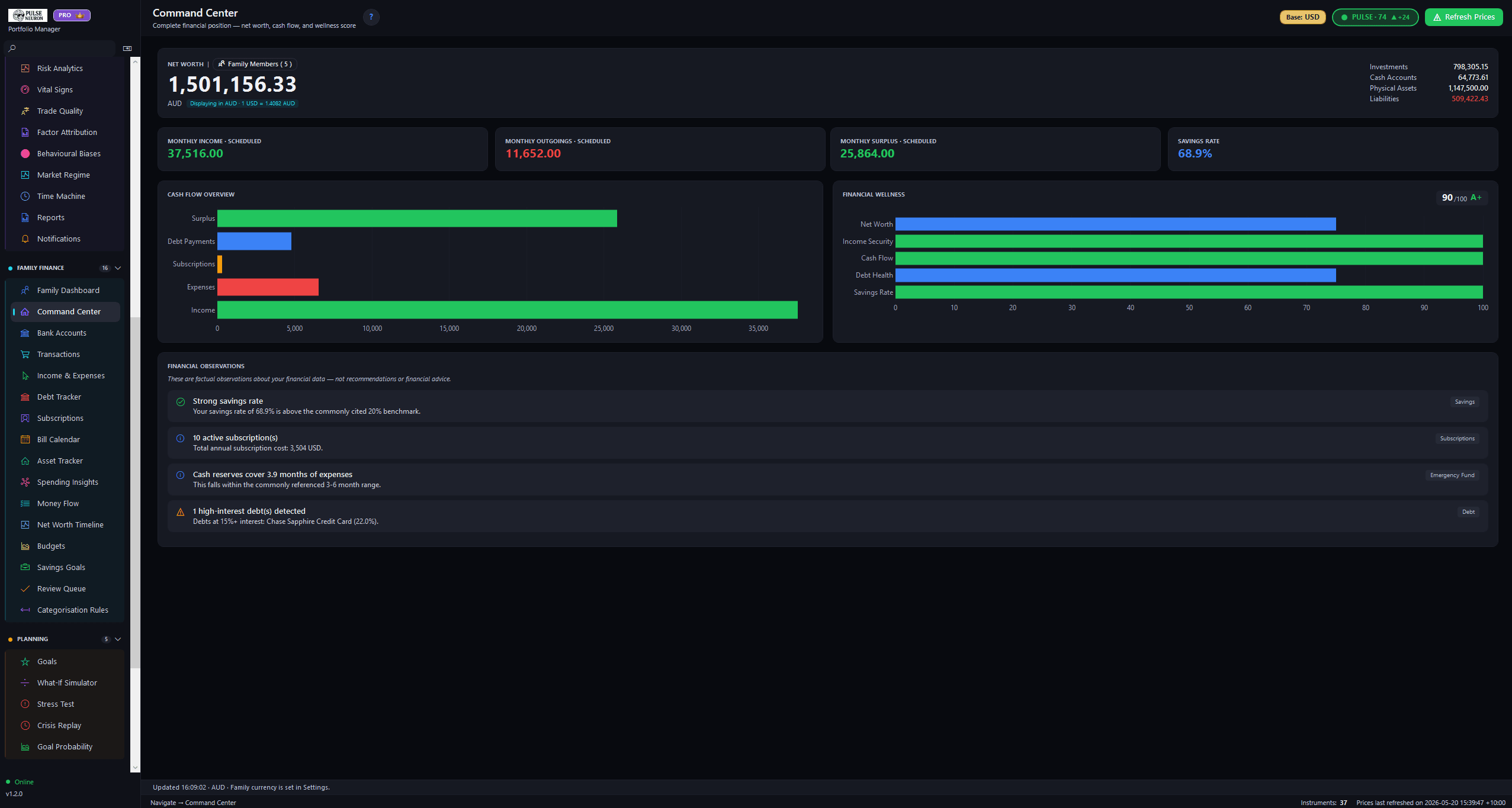1512x808 pixels.
Task: Click the Refresh Prices button
Action: pos(1463,17)
